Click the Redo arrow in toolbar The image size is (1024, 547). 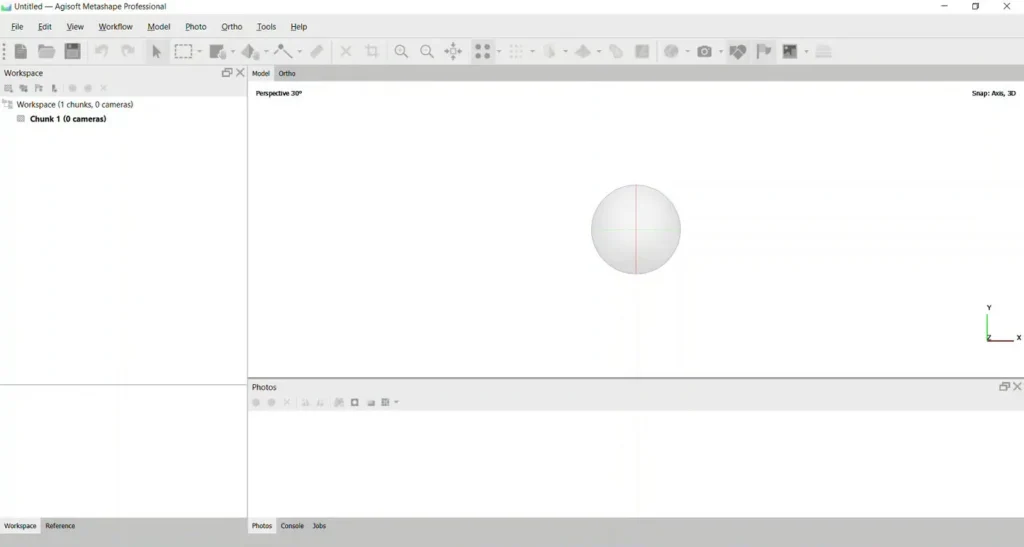point(128,51)
